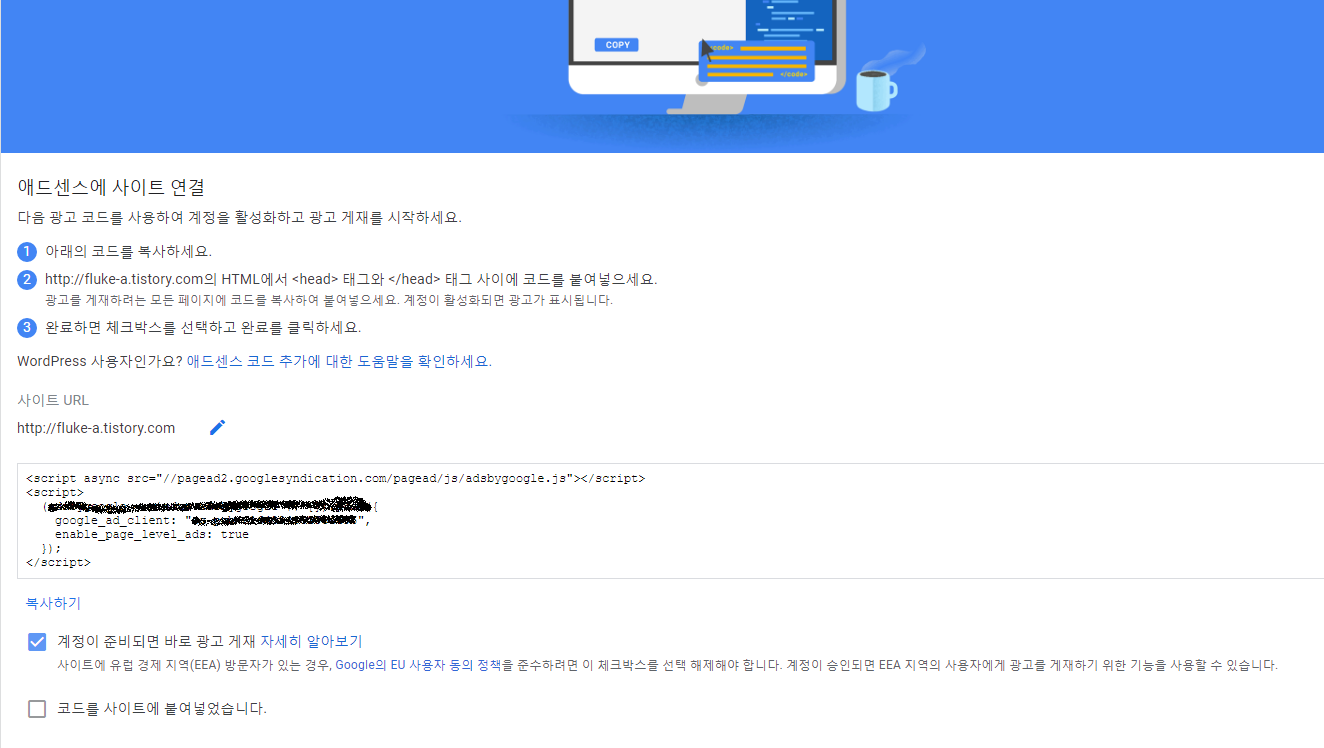This screenshot has height=748, width=1324.
Task: Open the 자세히 알아보기 link
Action: [x=311, y=641]
